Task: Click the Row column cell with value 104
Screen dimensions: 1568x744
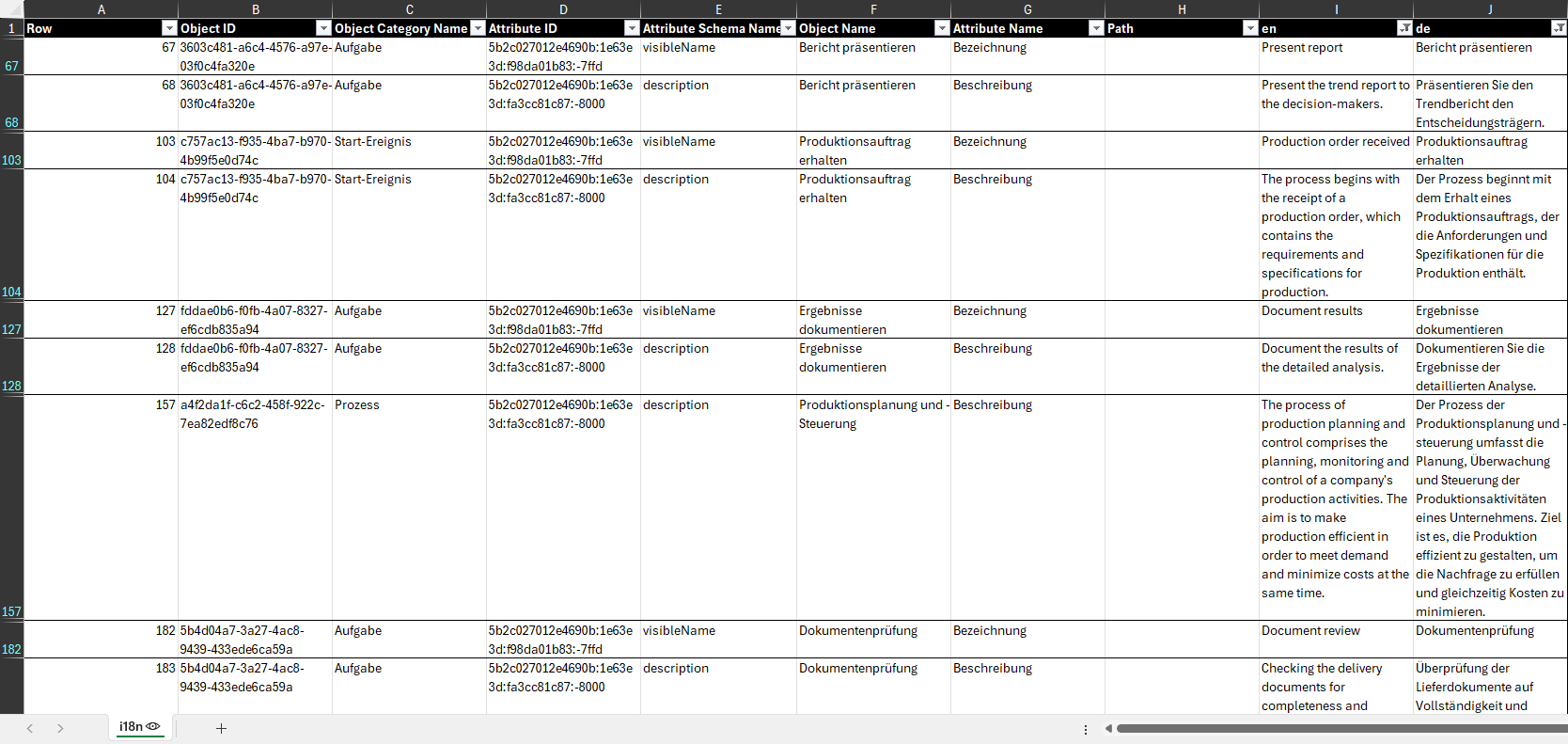Action: (102, 235)
